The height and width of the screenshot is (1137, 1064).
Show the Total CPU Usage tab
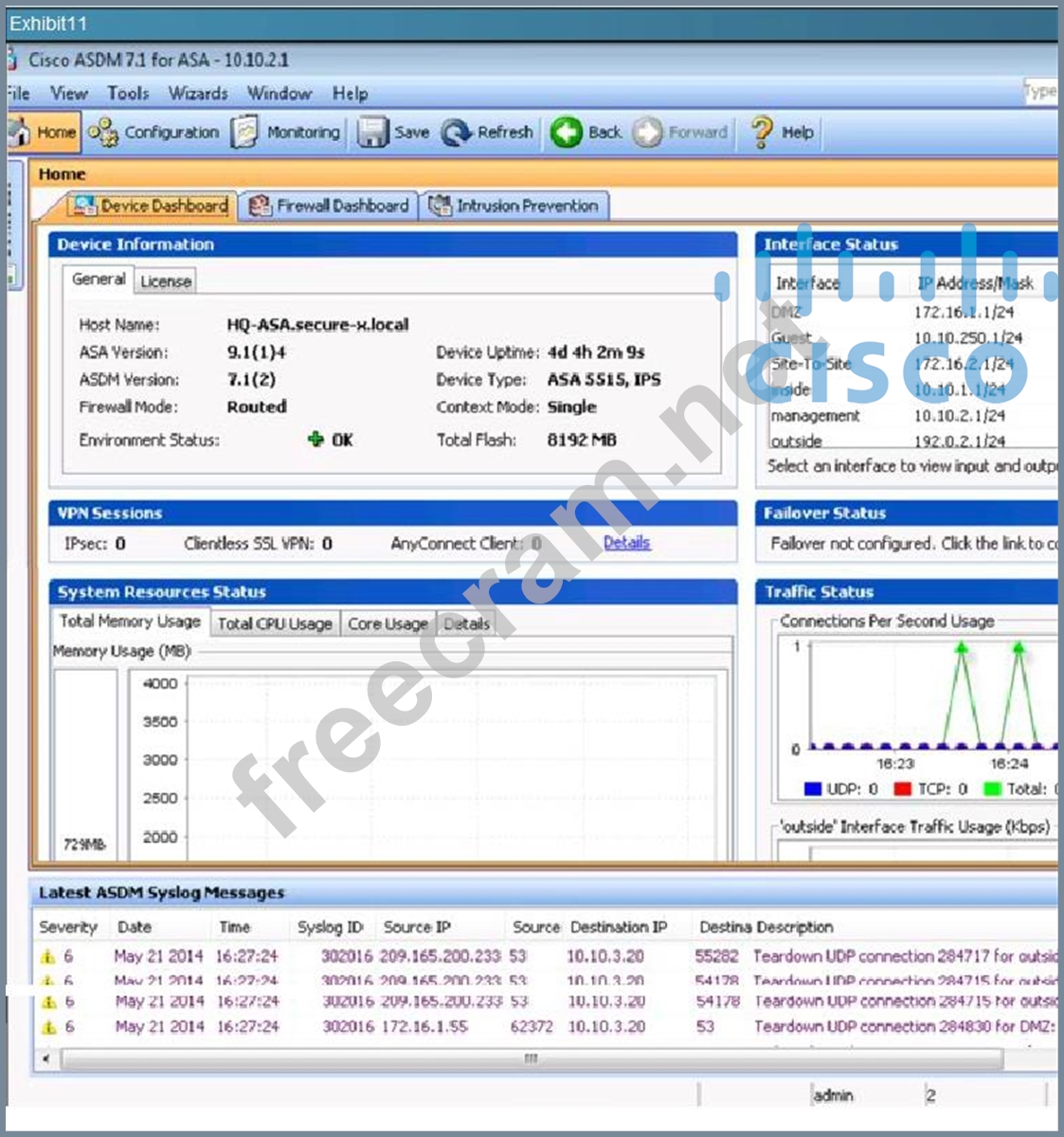point(275,623)
